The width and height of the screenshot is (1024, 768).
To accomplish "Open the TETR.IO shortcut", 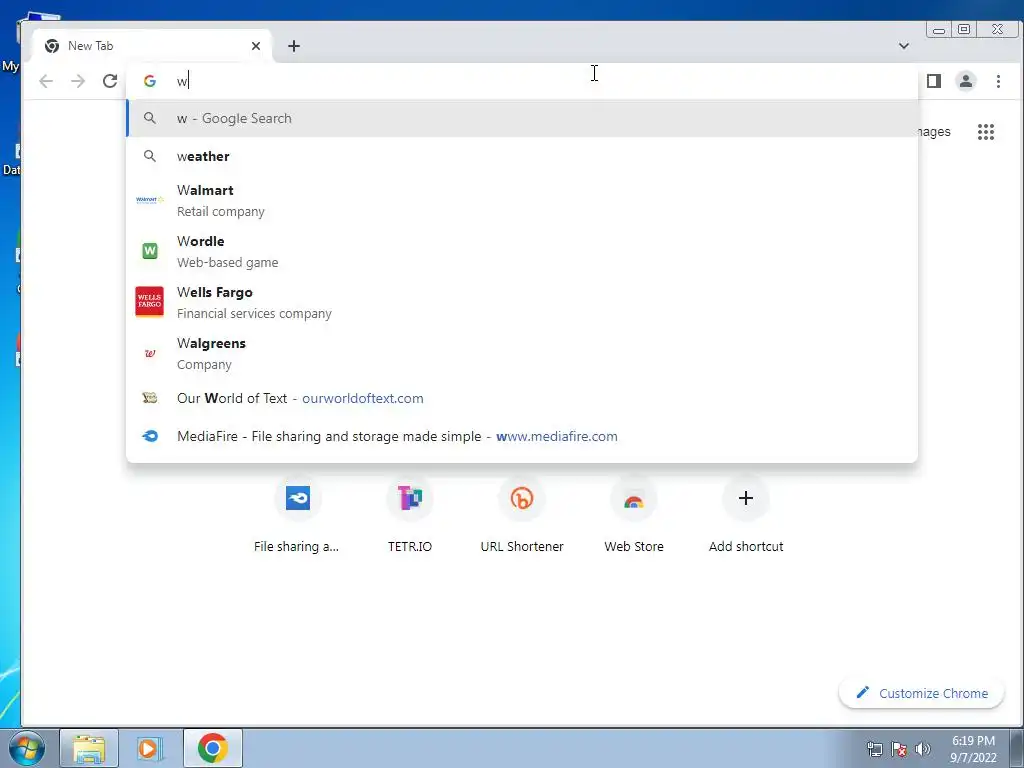I will click(x=409, y=517).
